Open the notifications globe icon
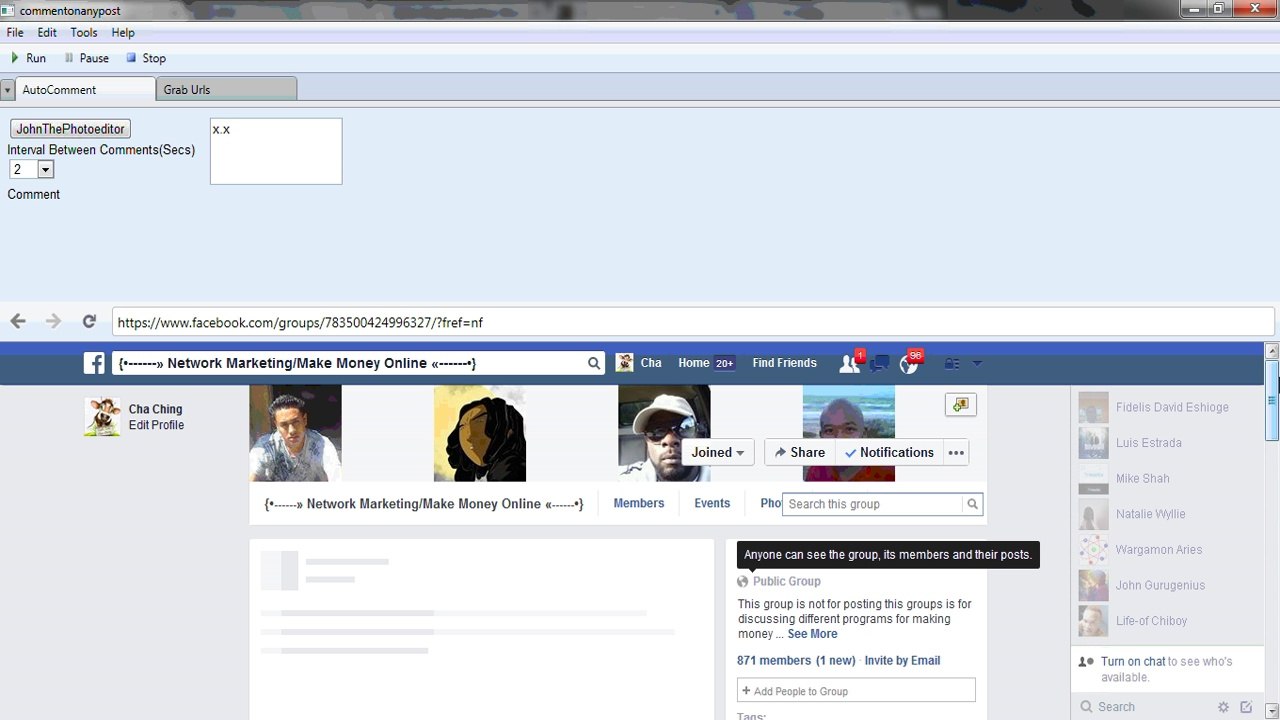The width and height of the screenshot is (1280, 720). coord(909,363)
